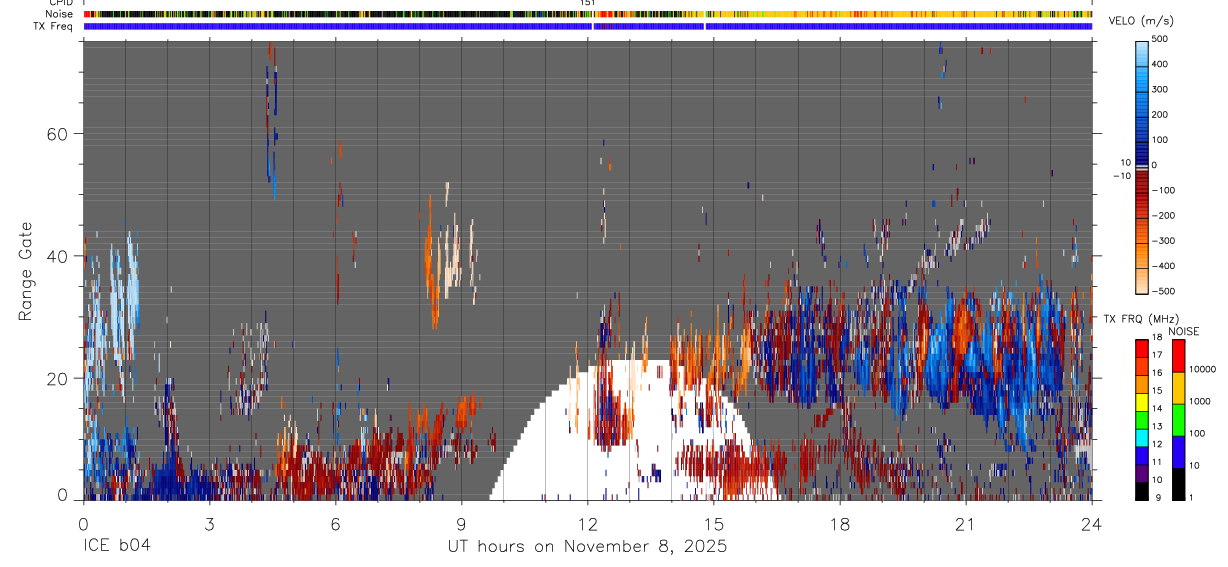Viewport: 1228px width, 567px height.
Task: Click the multicolored Noise strip above plot
Action: [x=588, y=14]
